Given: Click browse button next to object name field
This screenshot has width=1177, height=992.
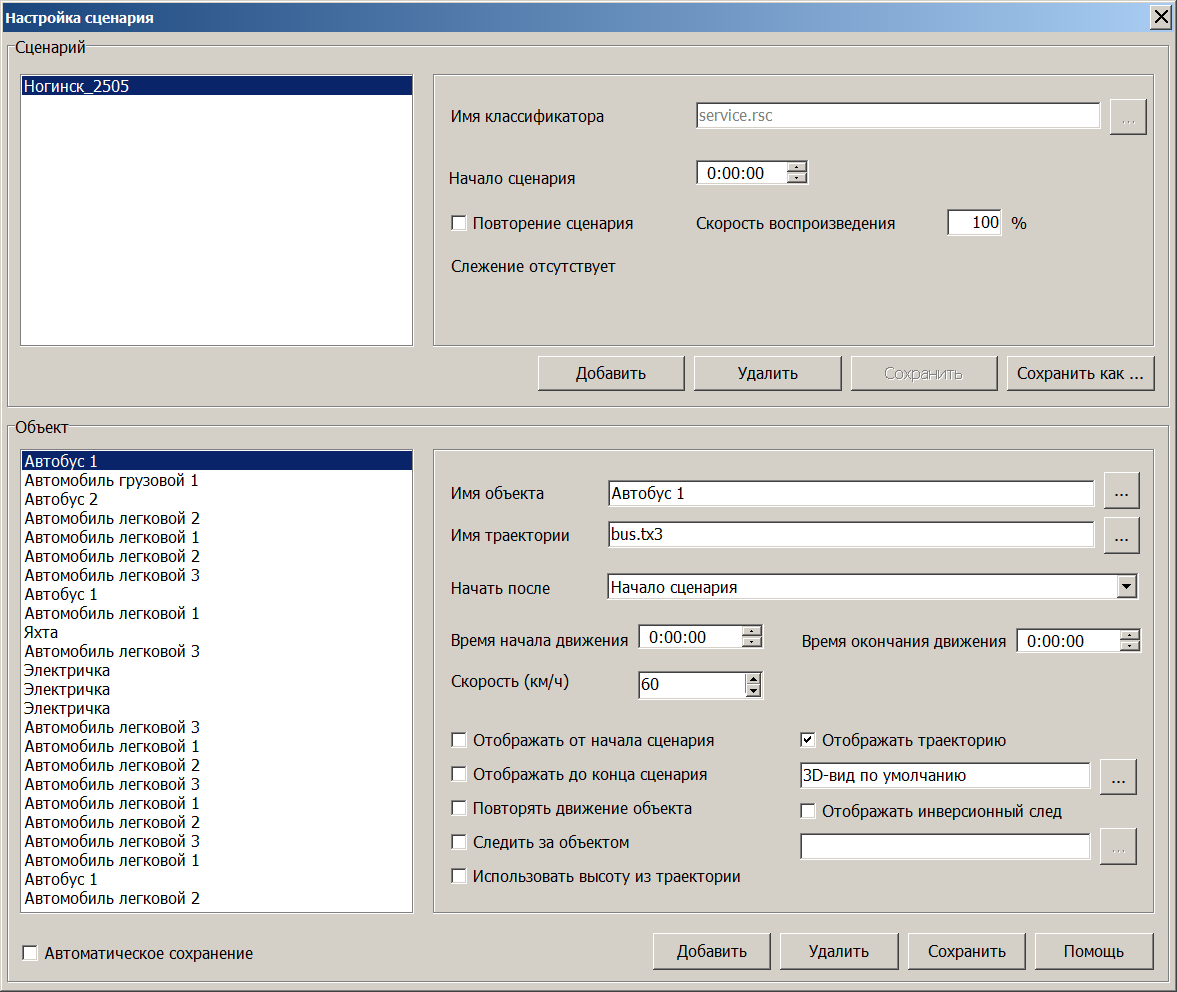Looking at the screenshot, I should click(1121, 492).
